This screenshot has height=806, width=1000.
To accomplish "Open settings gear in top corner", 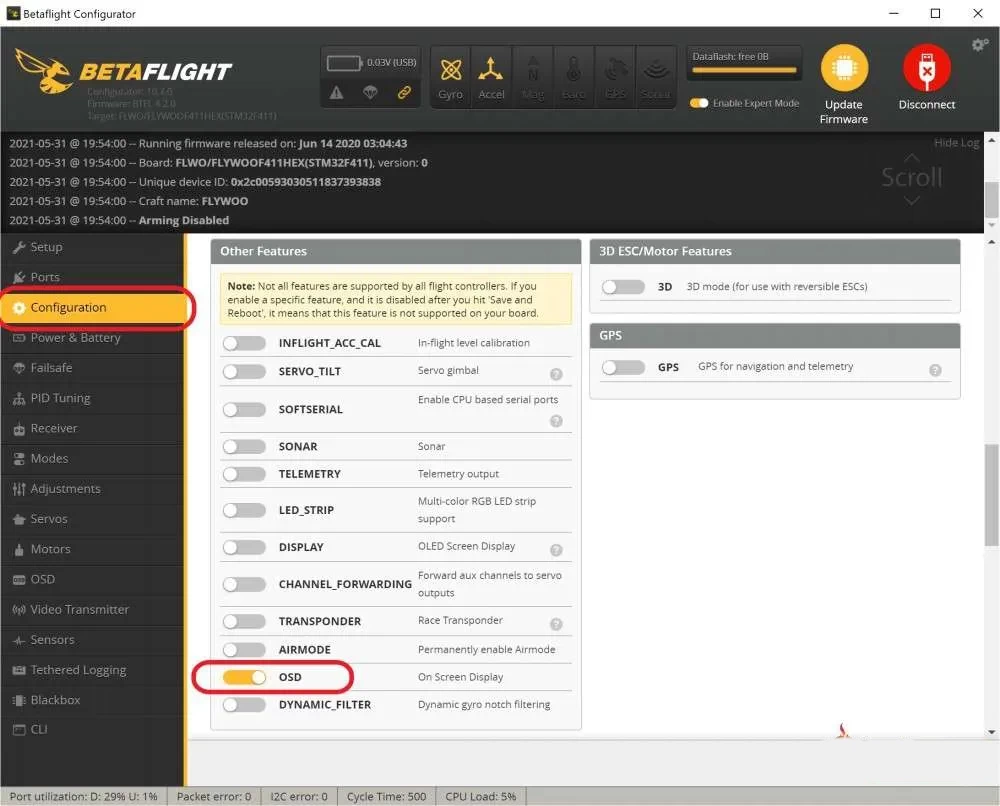I will click(979, 45).
